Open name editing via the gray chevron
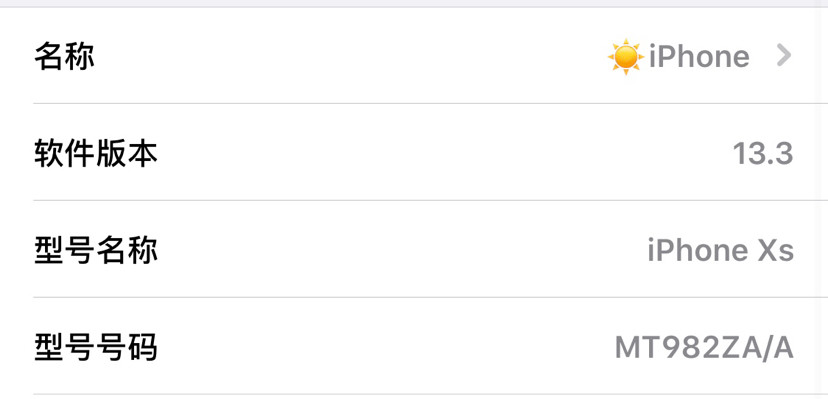828x399 pixels. 784,55
